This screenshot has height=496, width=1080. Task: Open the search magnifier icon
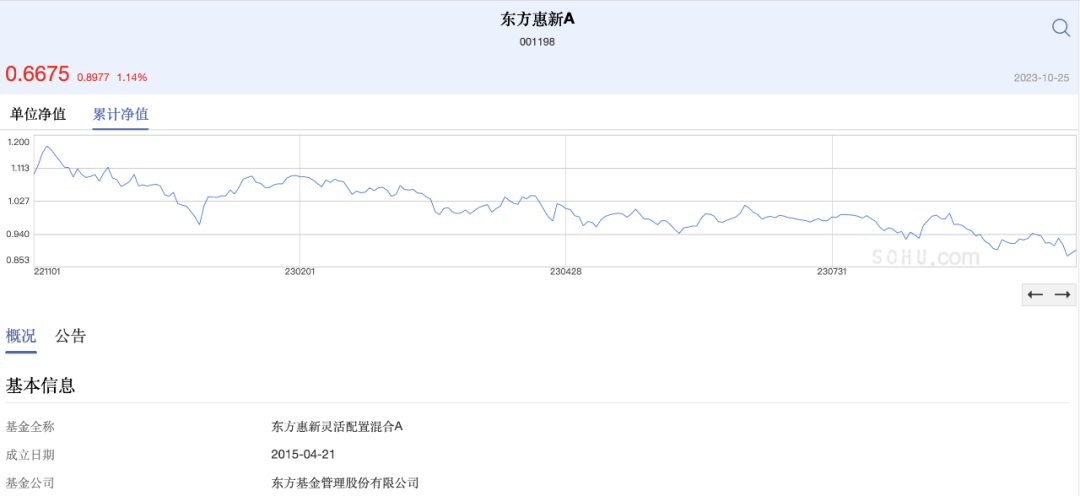pyautogui.click(x=1061, y=28)
